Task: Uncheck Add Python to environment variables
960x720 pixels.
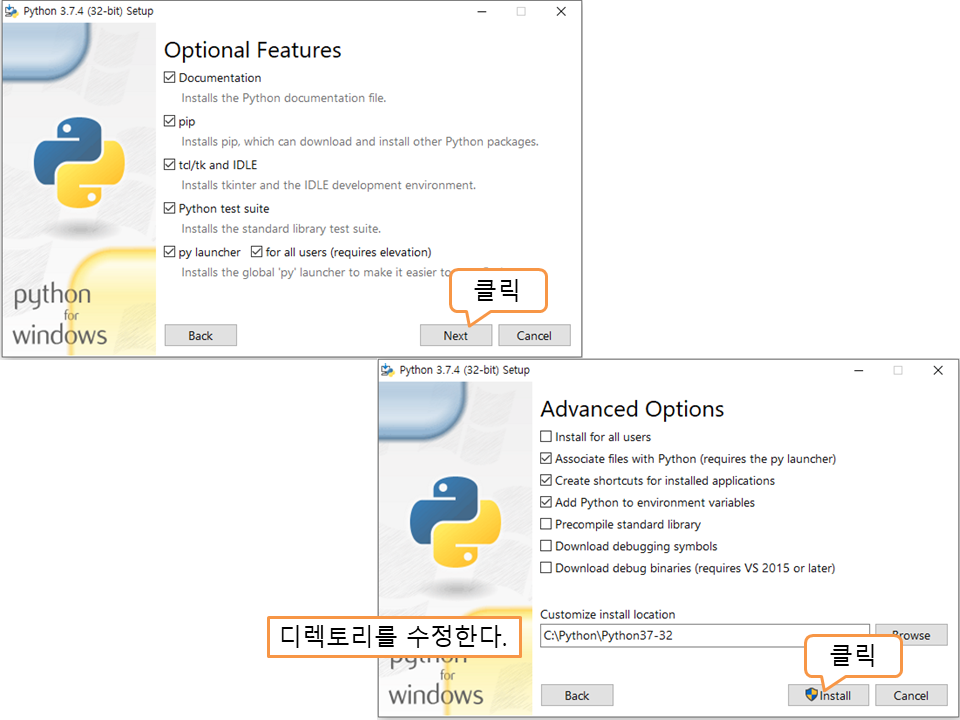Action: click(x=546, y=503)
